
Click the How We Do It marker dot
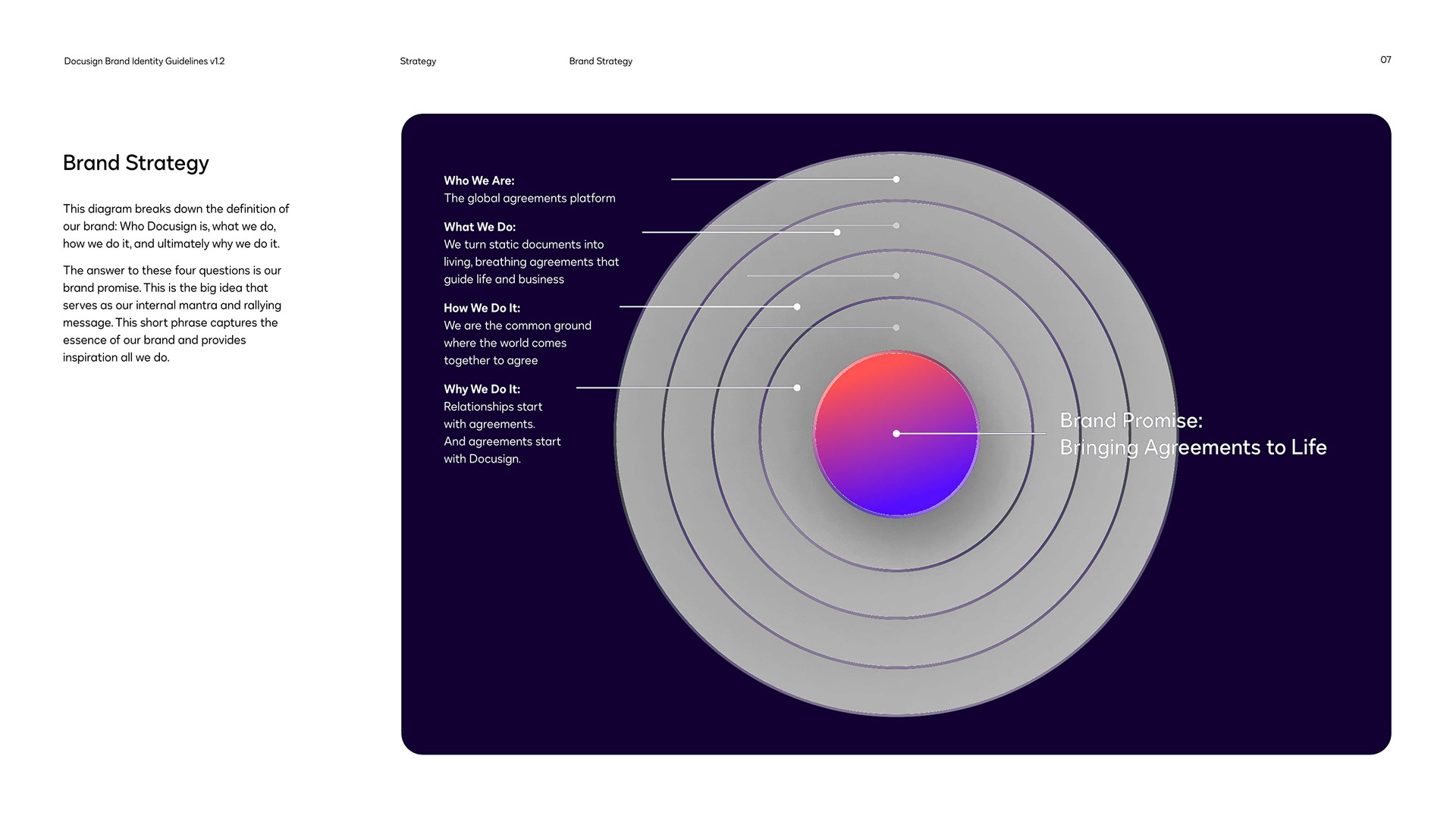797,307
